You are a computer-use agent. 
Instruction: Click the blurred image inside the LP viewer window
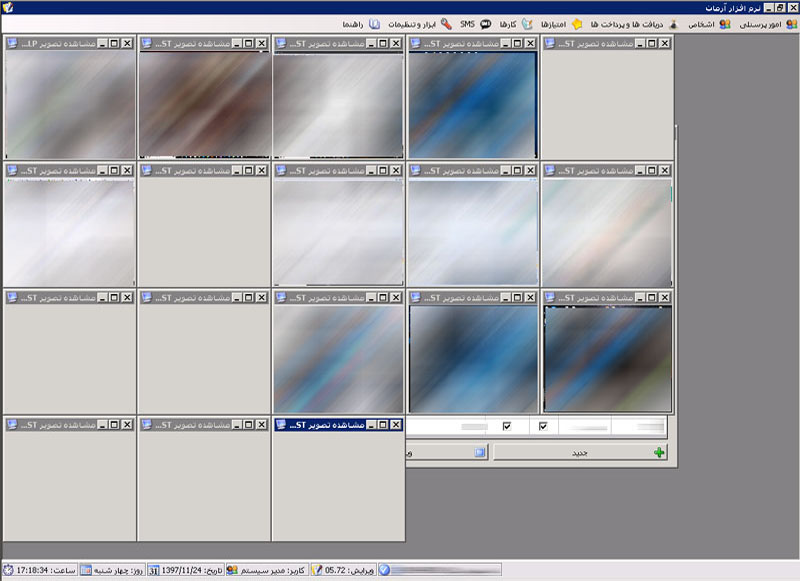pos(70,104)
